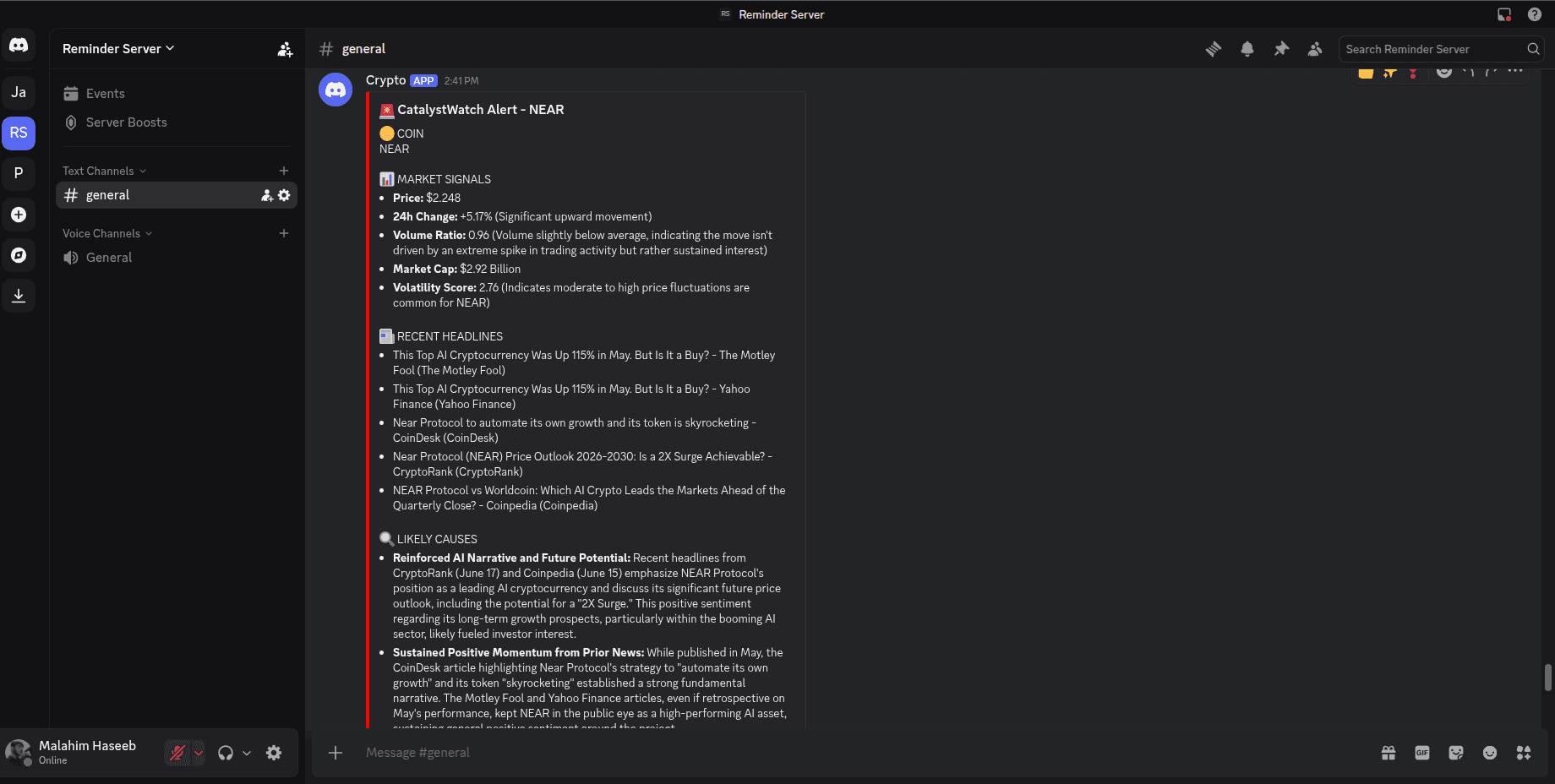Viewport: 1555px width, 784px height.
Task: Click 'Reinforced AI Narrative and Future Potential'
Action: click(x=511, y=558)
